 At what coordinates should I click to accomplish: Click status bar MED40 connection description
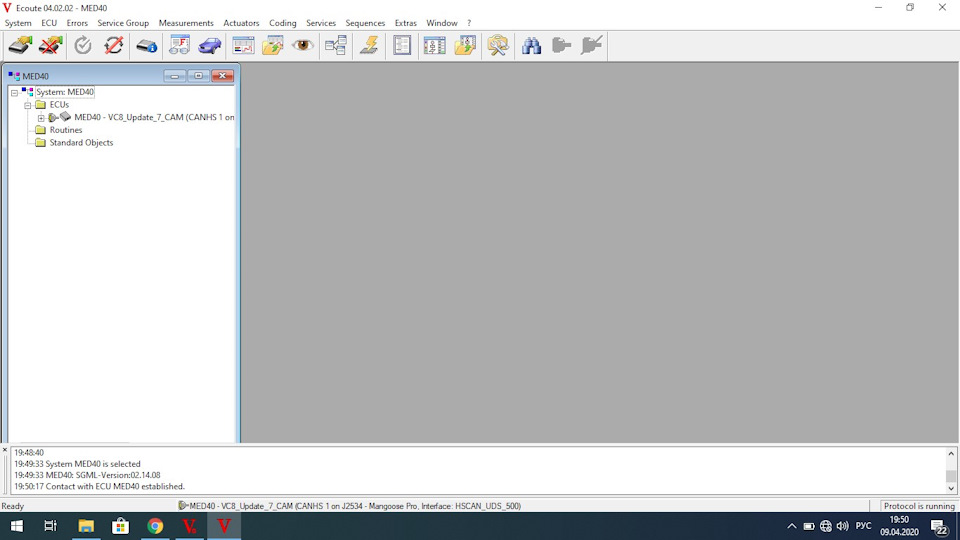tap(350, 506)
